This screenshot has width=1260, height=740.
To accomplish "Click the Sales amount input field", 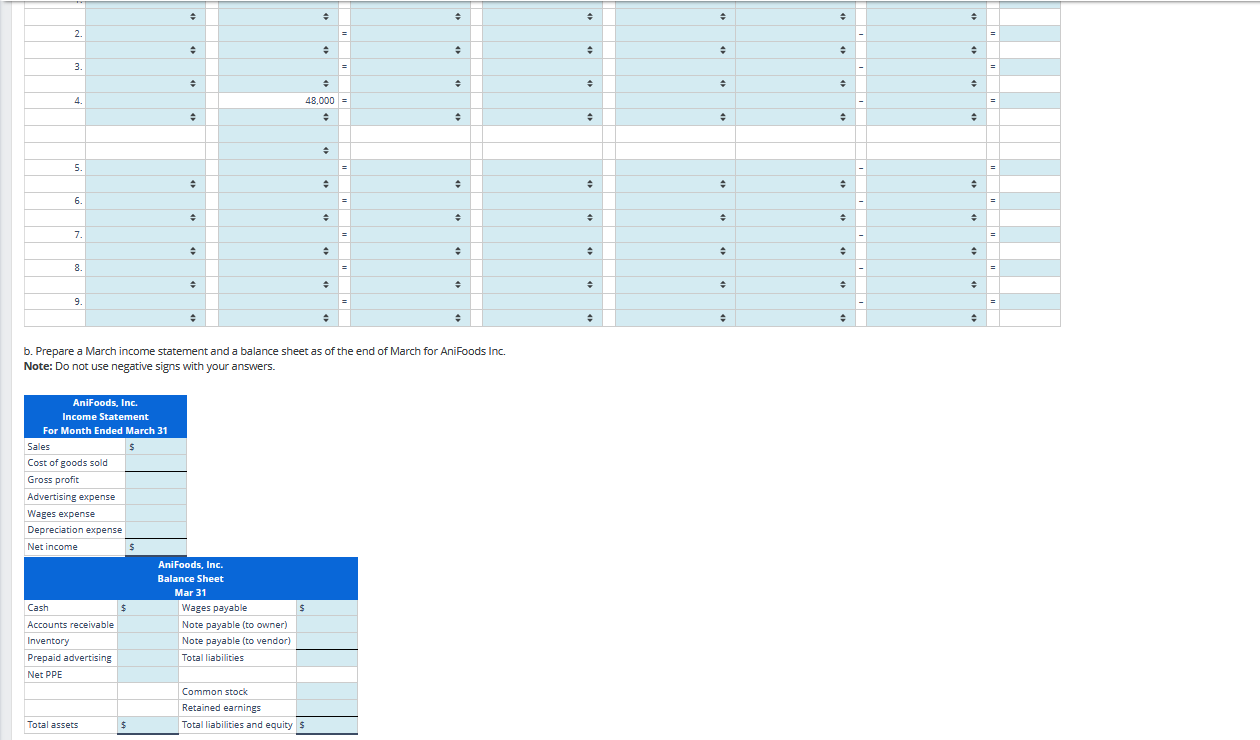I will click(x=156, y=446).
